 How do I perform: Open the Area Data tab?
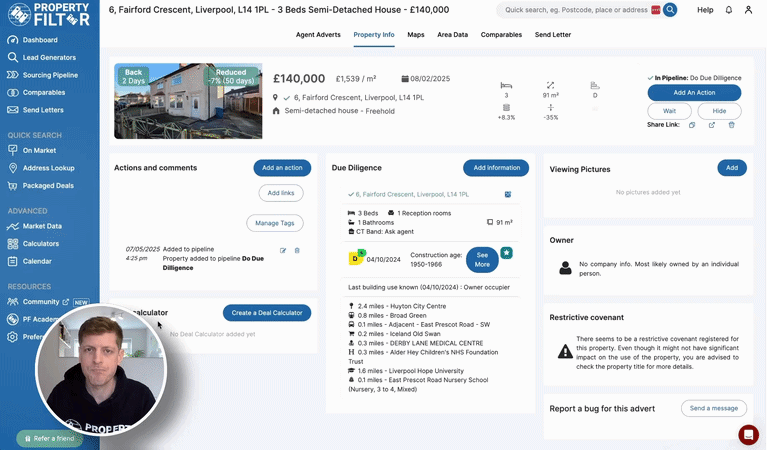452,35
